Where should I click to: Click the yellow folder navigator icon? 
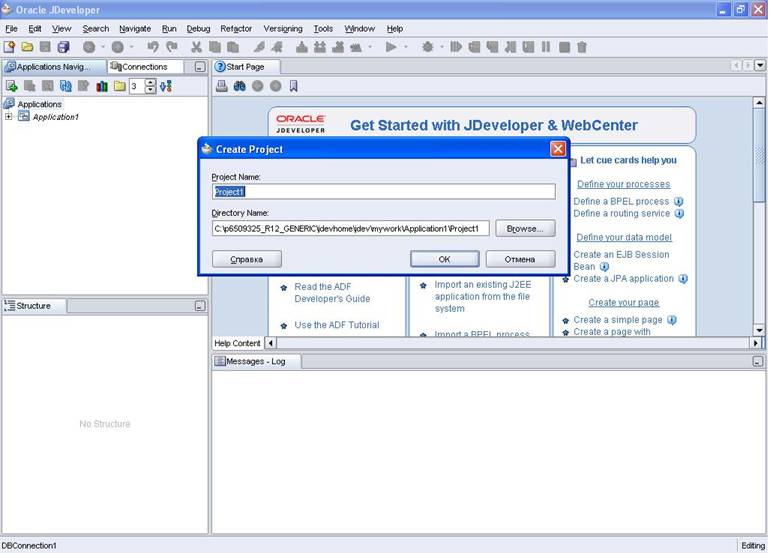click(120, 86)
